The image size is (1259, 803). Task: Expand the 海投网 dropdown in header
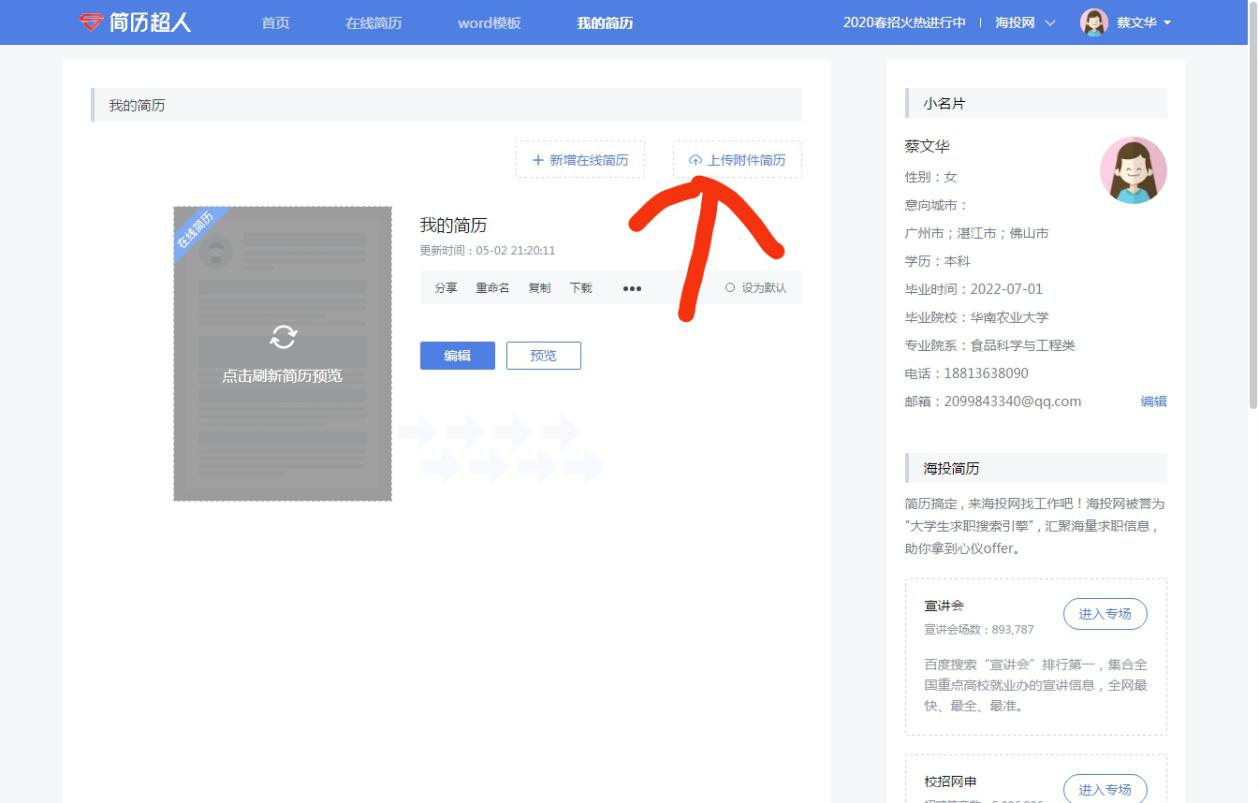click(1049, 22)
